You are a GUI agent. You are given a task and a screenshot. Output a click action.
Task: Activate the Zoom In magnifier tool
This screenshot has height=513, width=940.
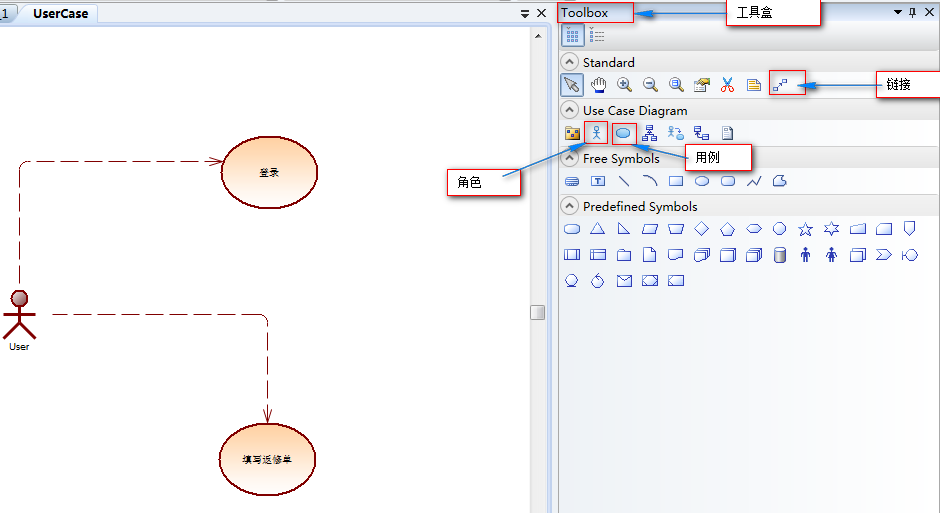pos(624,85)
